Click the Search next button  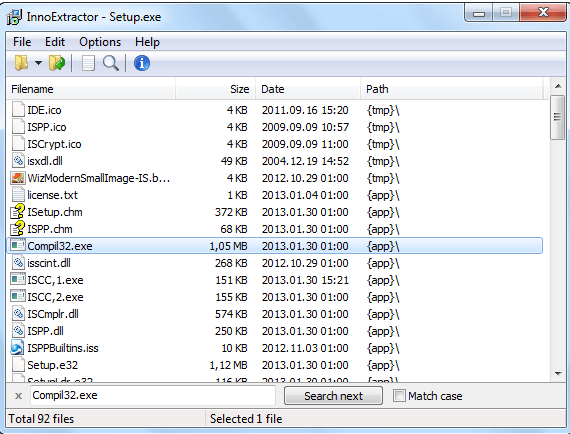333,395
